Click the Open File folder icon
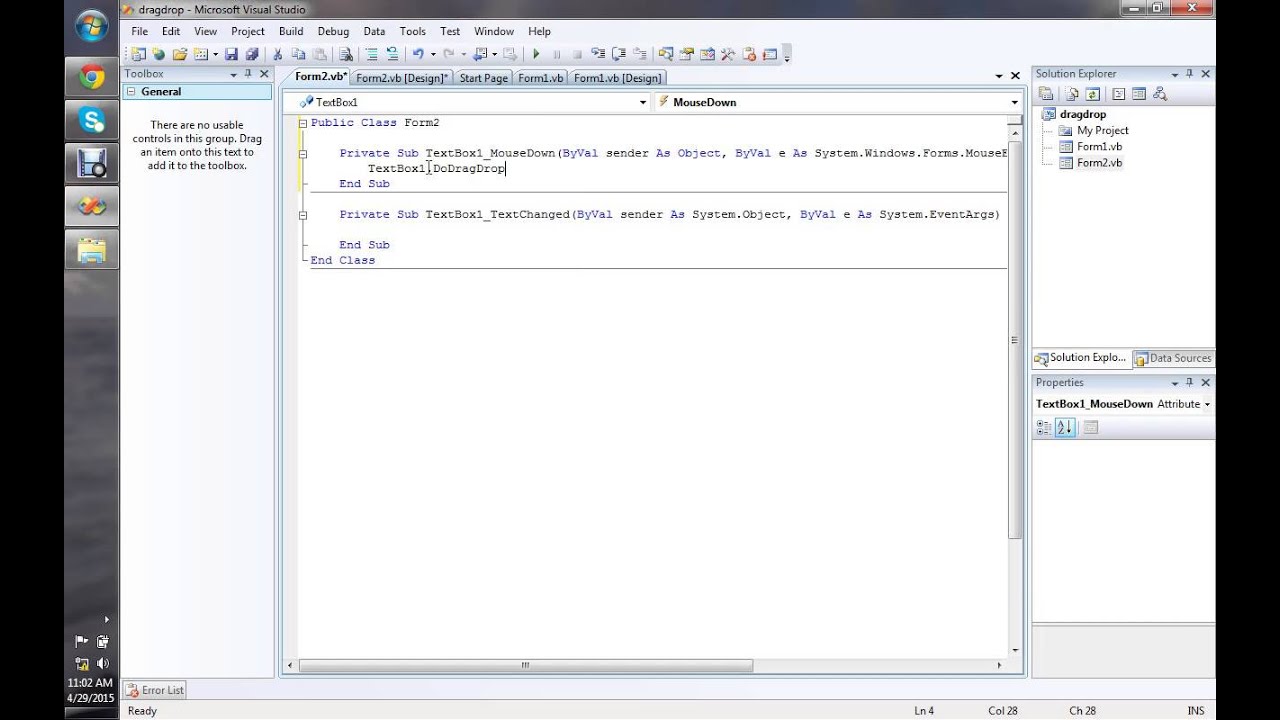Image resolution: width=1280 pixels, height=720 pixels. click(x=180, y=55)
